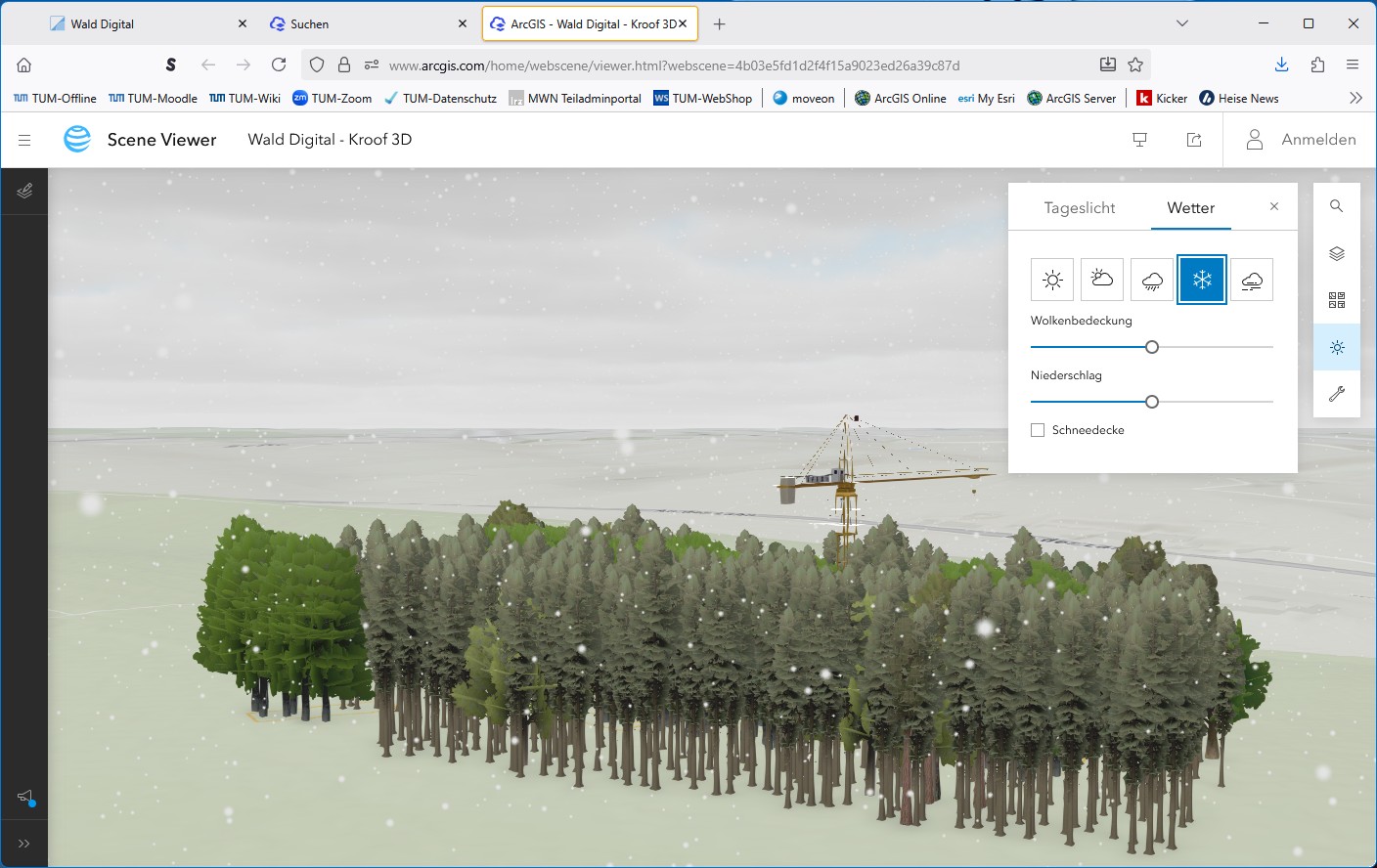Click the Anmelden sign-in button
Viewport: 1377px width, 868px height.
[1301, 140]
